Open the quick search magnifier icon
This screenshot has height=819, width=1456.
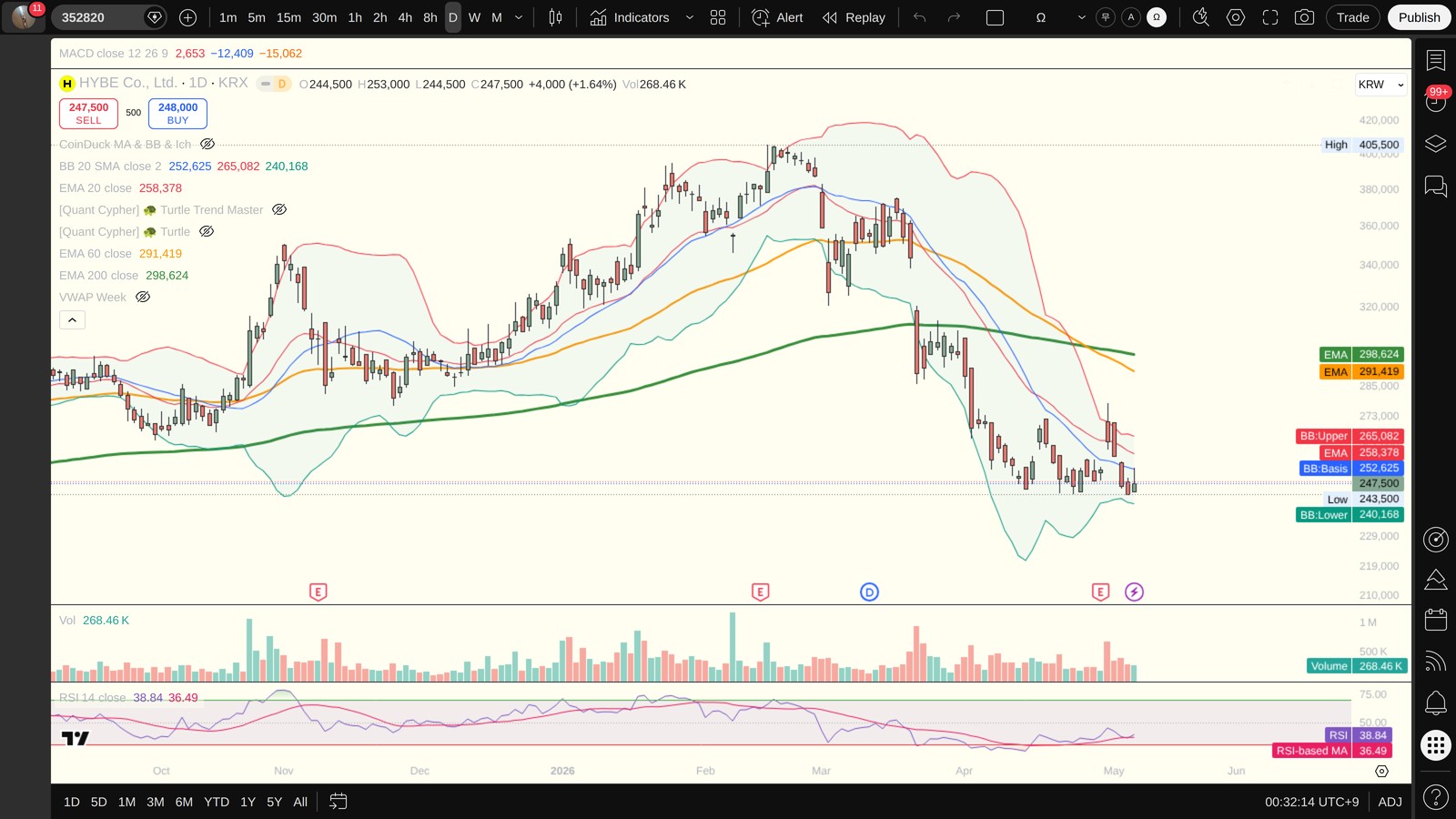click(1201, 17)
